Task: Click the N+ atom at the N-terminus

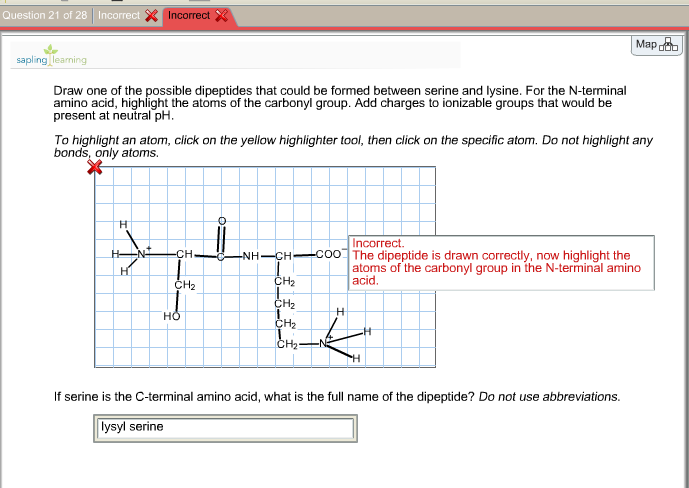Action: point(142,253)
